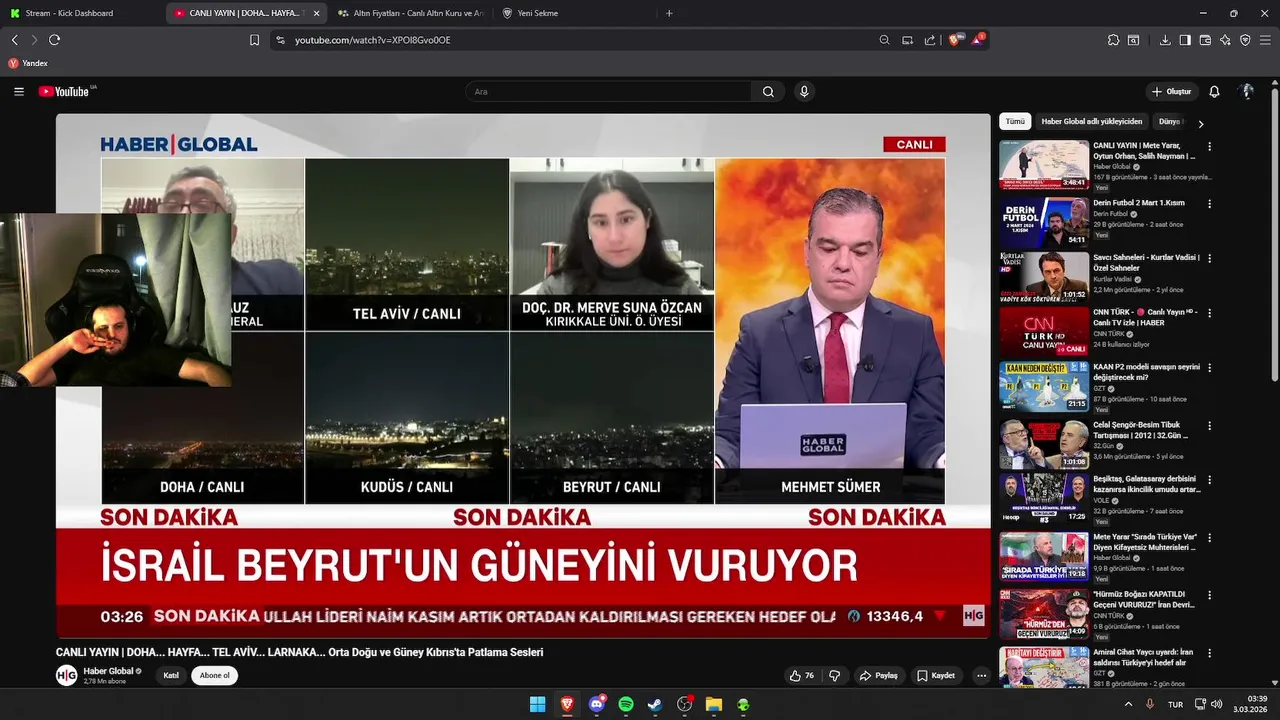
Task: Open more actions ellipsis below video
Action: (981, 675)
